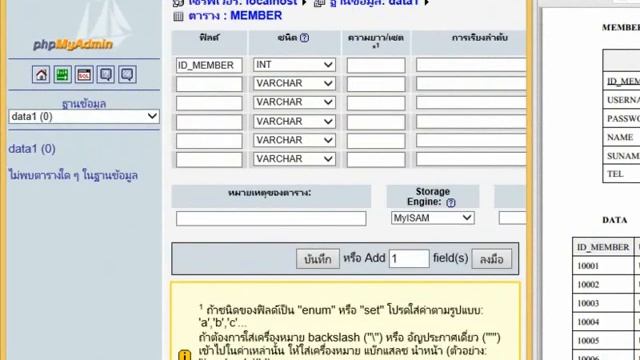Click field name input in fifth row
Viewport: 640px width, 360px height.
pos(209,141)
